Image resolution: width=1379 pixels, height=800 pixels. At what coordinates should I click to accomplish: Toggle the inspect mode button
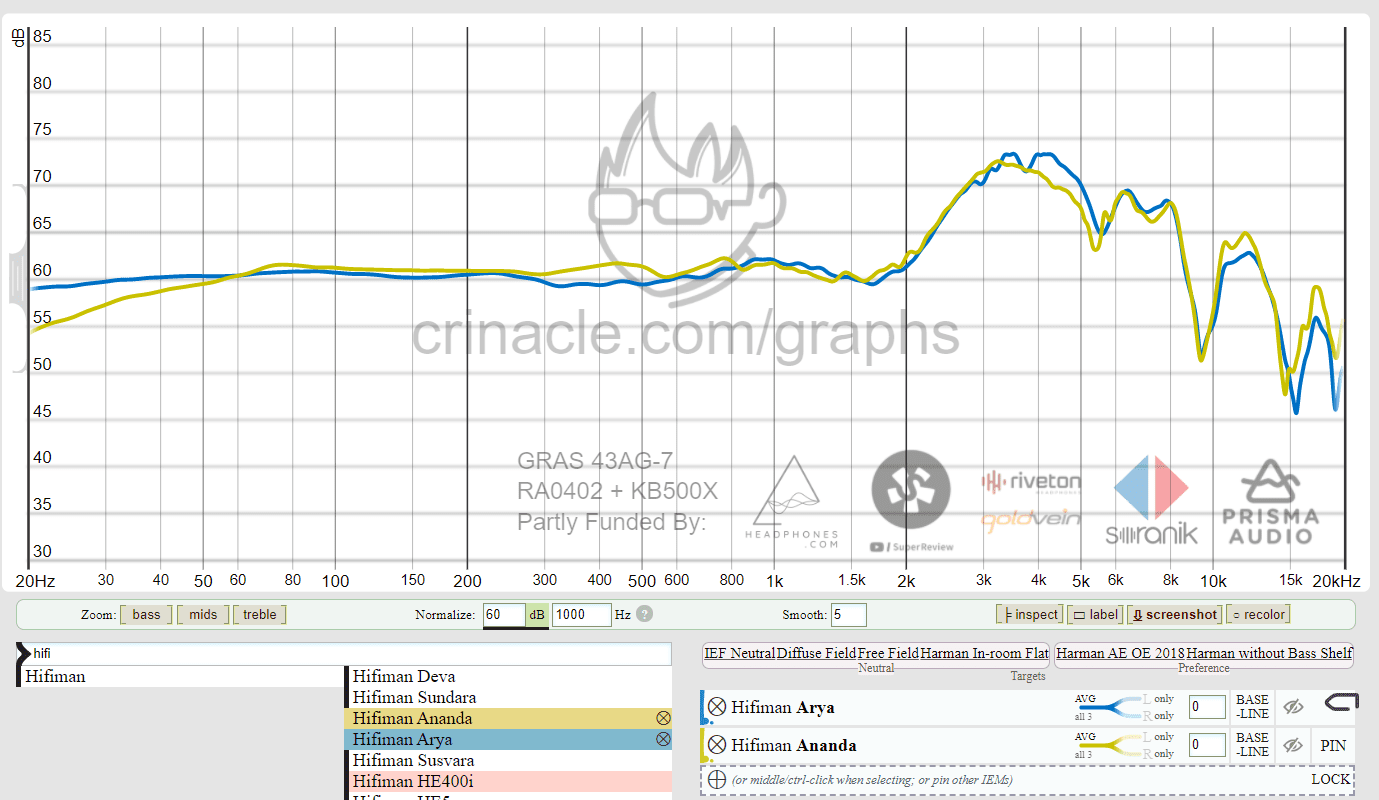[1028, 614]
